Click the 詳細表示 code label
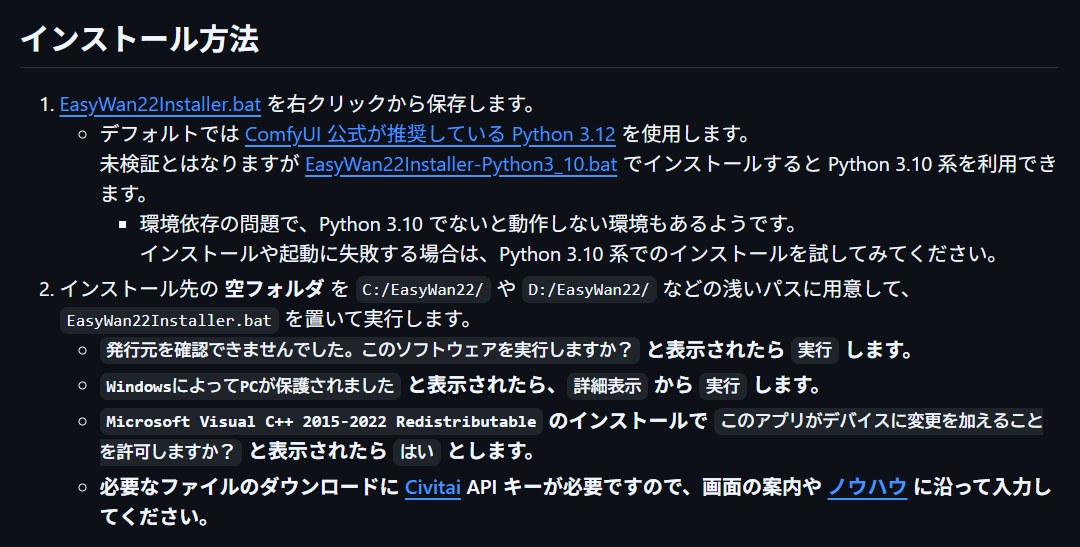This screenshot has height=547, width=1080. coord(607,386)
